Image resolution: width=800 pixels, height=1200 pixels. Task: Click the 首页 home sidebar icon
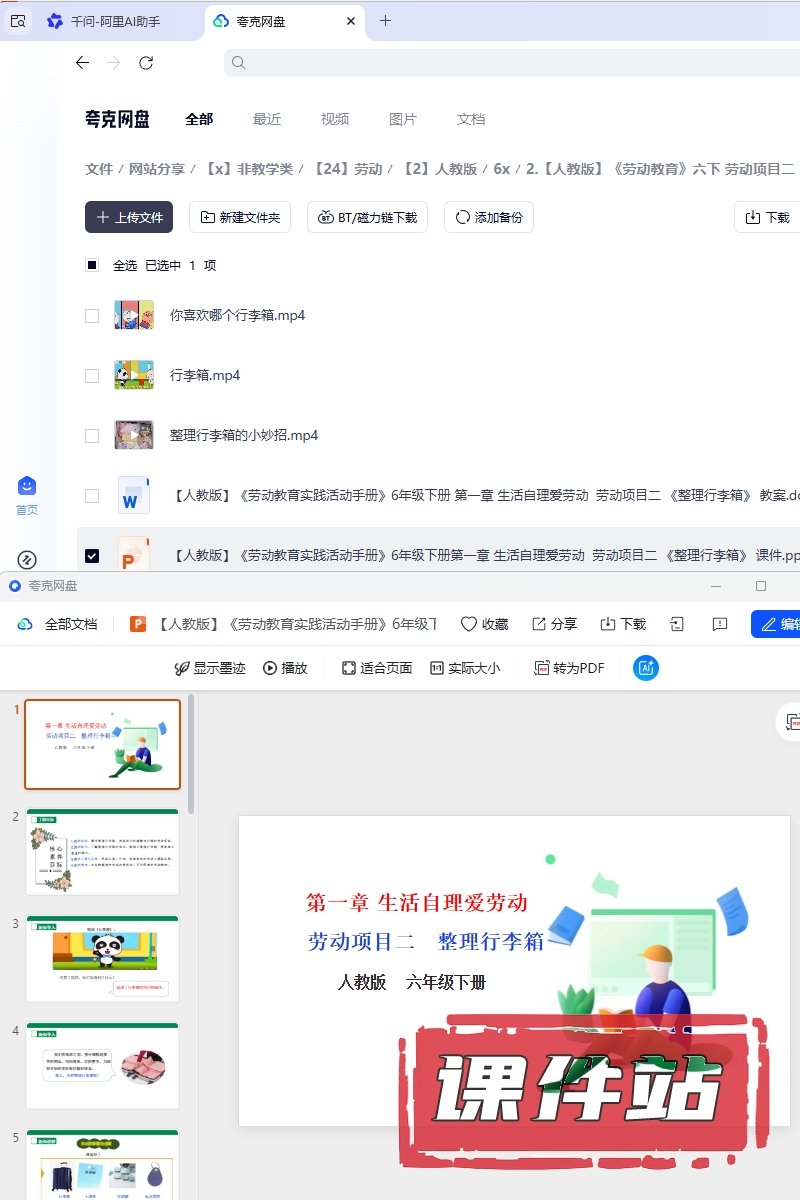[27, 494]
